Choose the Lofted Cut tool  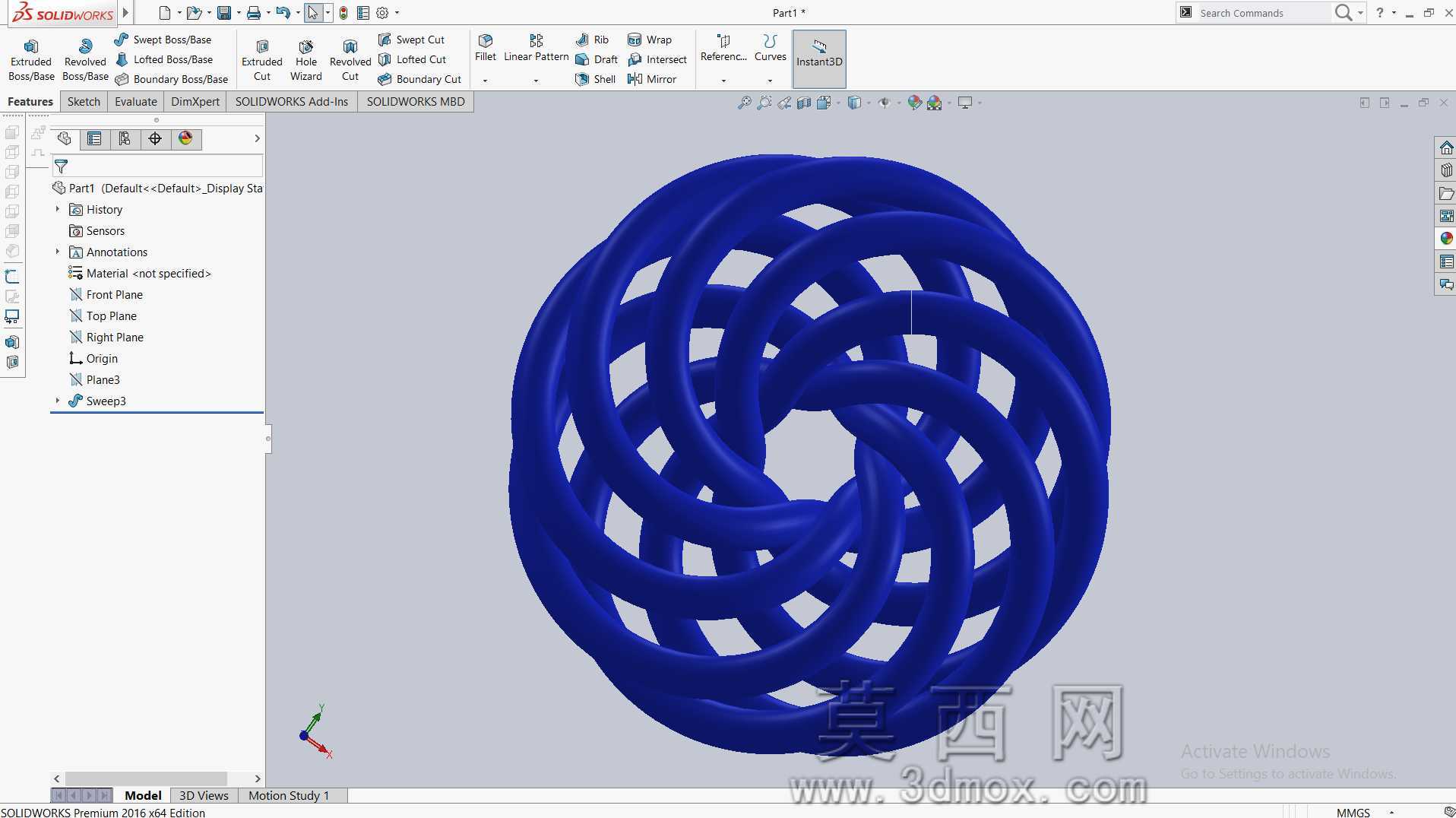point(412,59)
